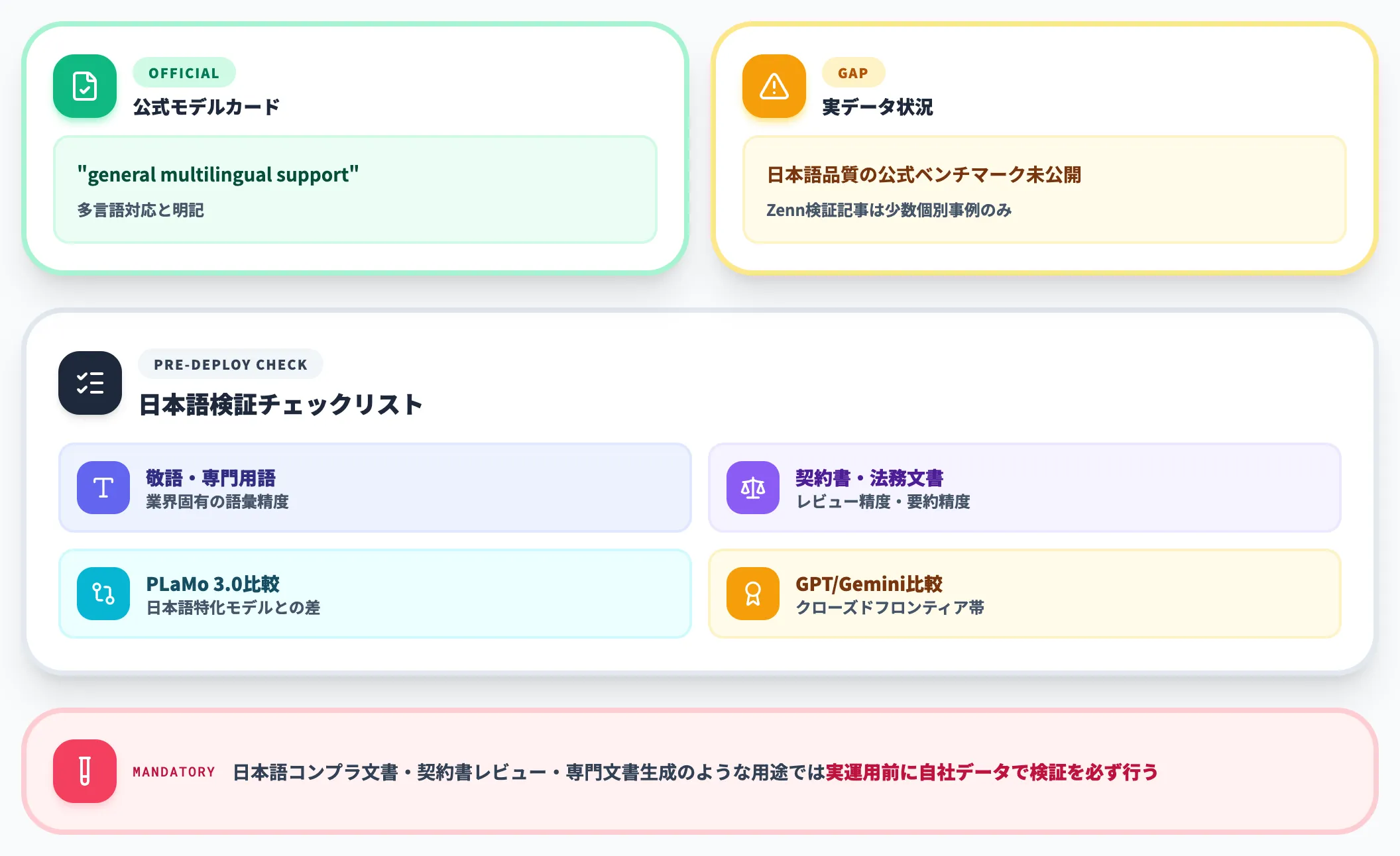Screen dimensions: 1400x856
Task: Click the violet scales of justice icon
Action: (753, 488)
